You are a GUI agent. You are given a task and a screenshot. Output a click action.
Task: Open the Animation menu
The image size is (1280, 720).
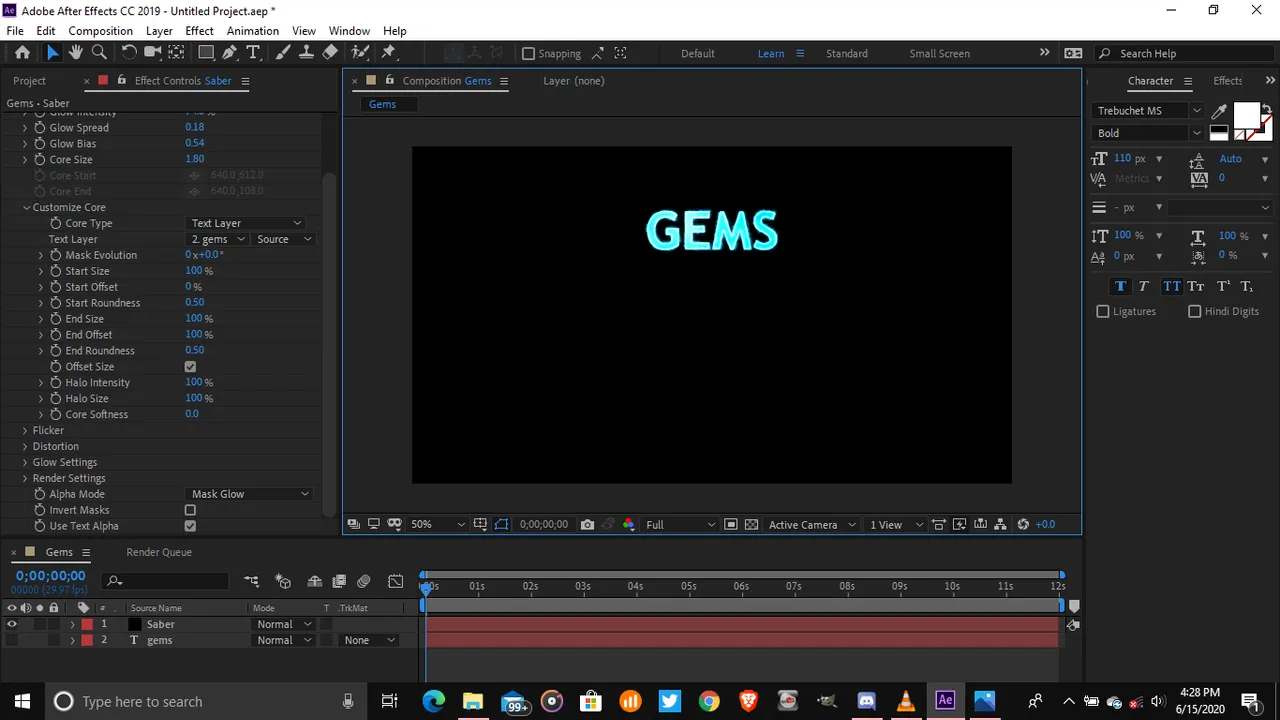(253, 31)
